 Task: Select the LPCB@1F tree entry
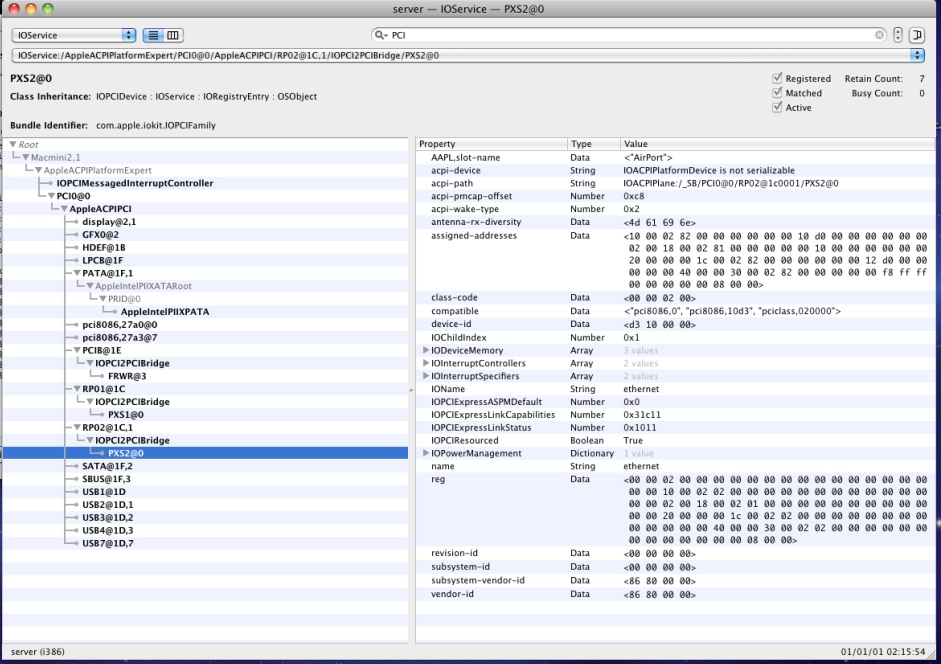tap(103, 261)
